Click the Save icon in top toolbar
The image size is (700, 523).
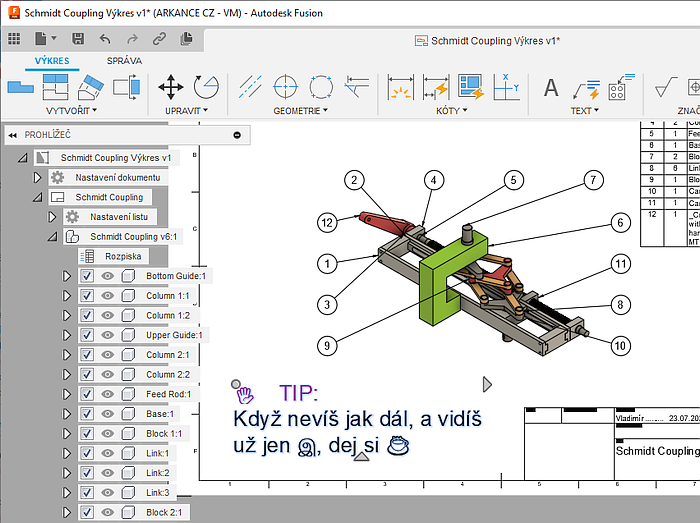(x=77, y=39)
